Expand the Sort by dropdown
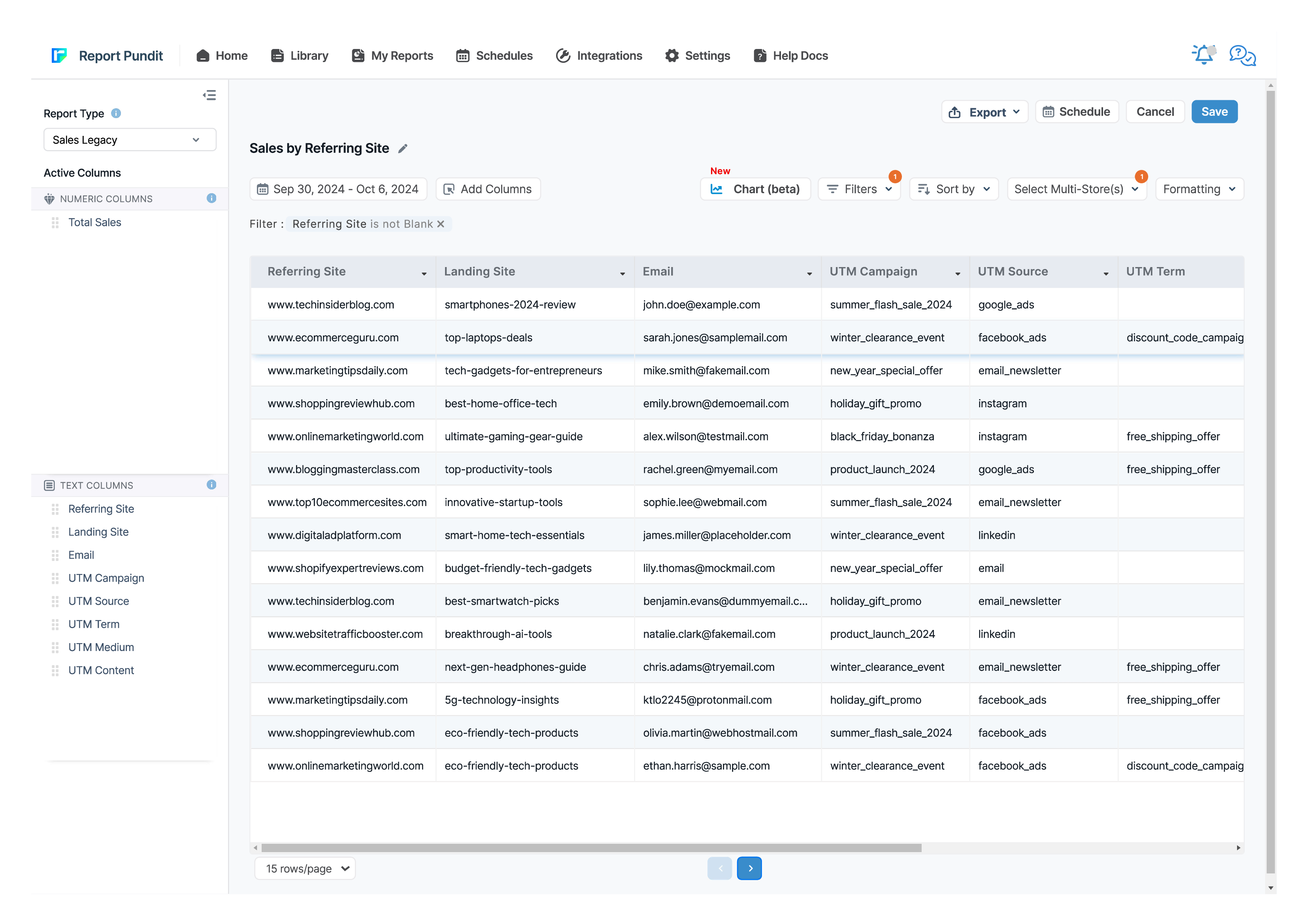Image resolution: width=1307 pixels, height=924 pixels. point(954,190)
